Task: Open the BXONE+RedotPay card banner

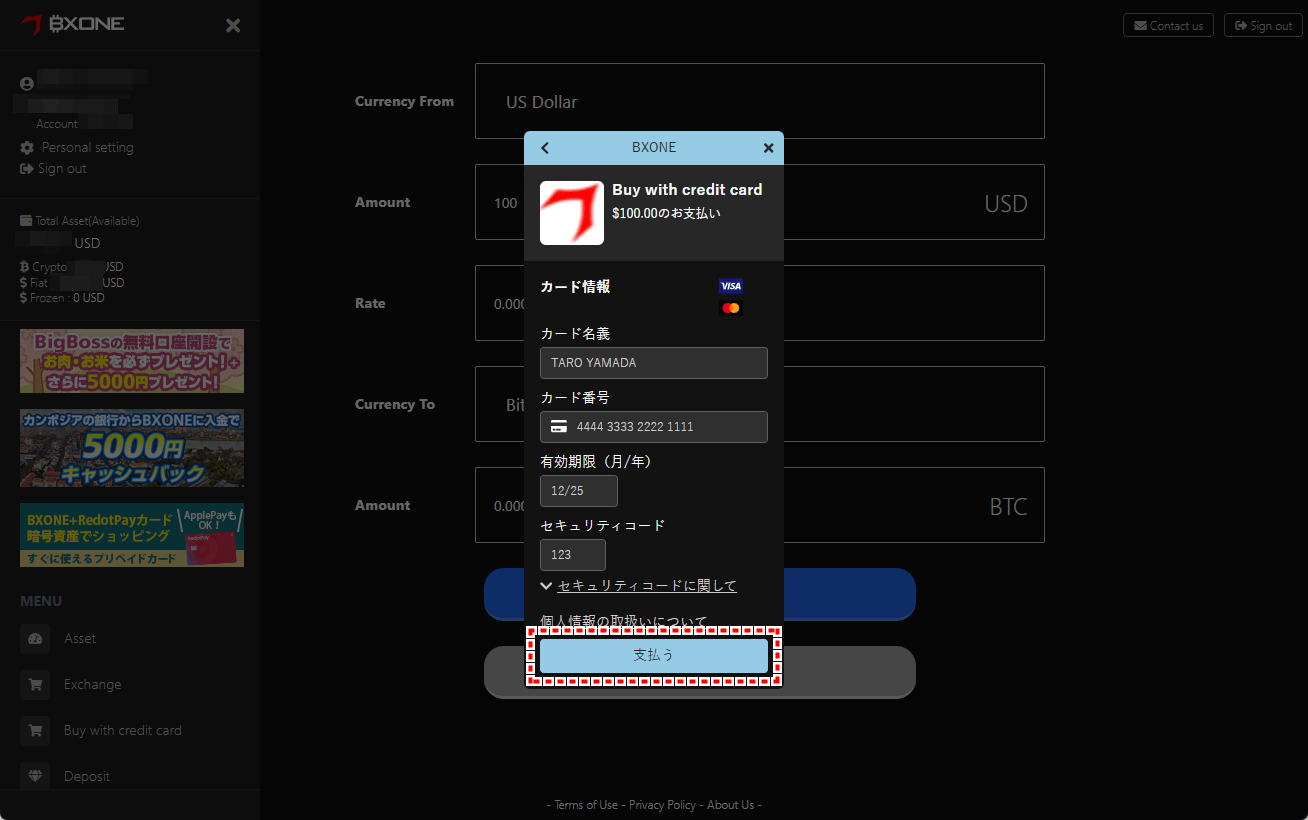Action: (132, 535)
